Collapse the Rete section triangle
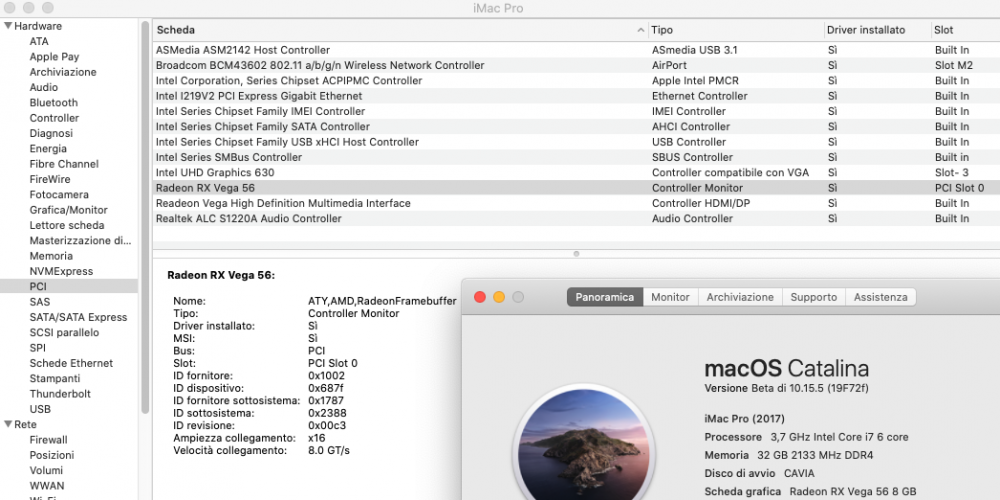The width and height of the screenshot is (1000, 500). pyautogui.click(x=8, y=424)
